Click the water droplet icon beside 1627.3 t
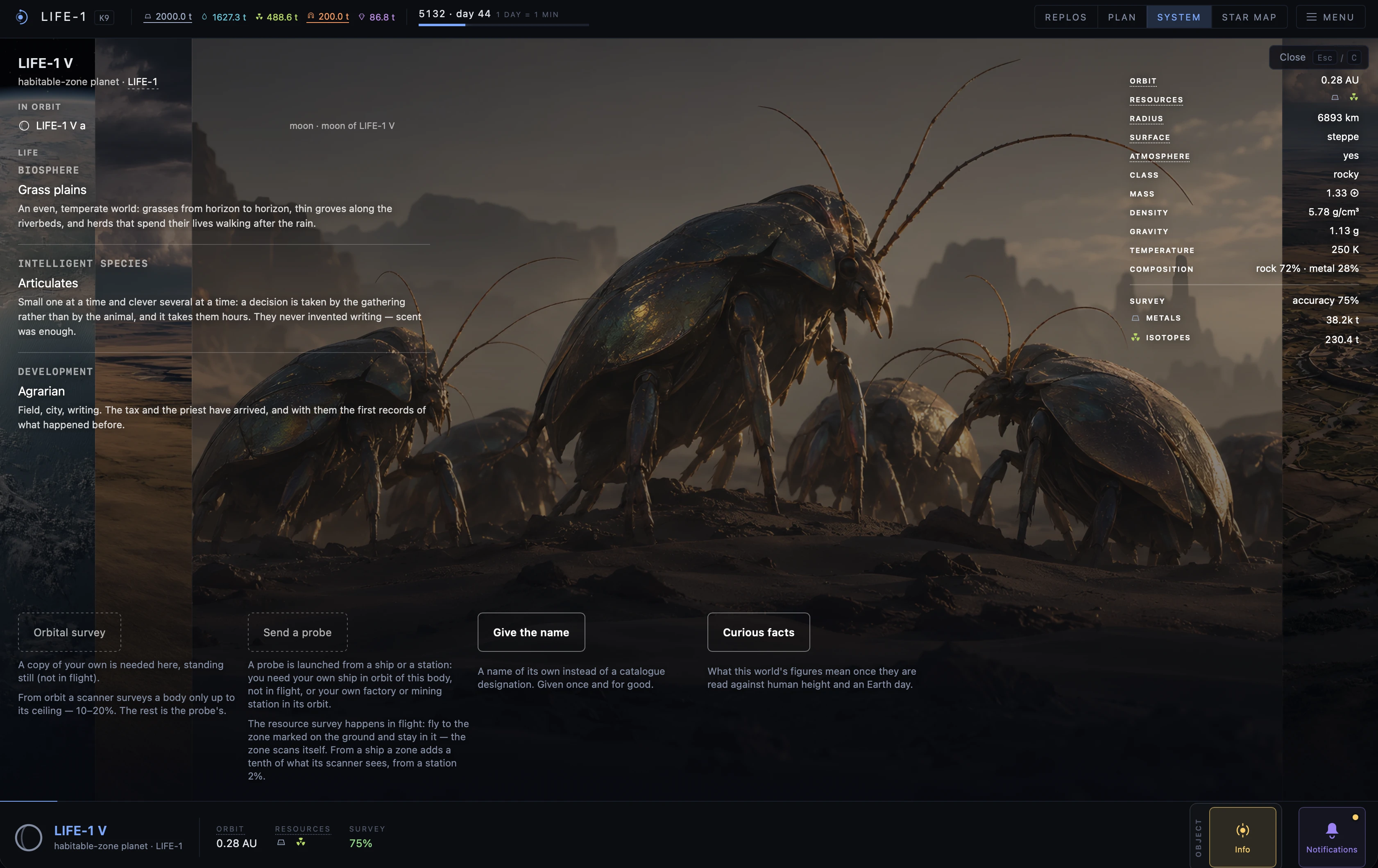Viewport: 1378px width, 868px height. pyautogui.click(x=204, y=17)
